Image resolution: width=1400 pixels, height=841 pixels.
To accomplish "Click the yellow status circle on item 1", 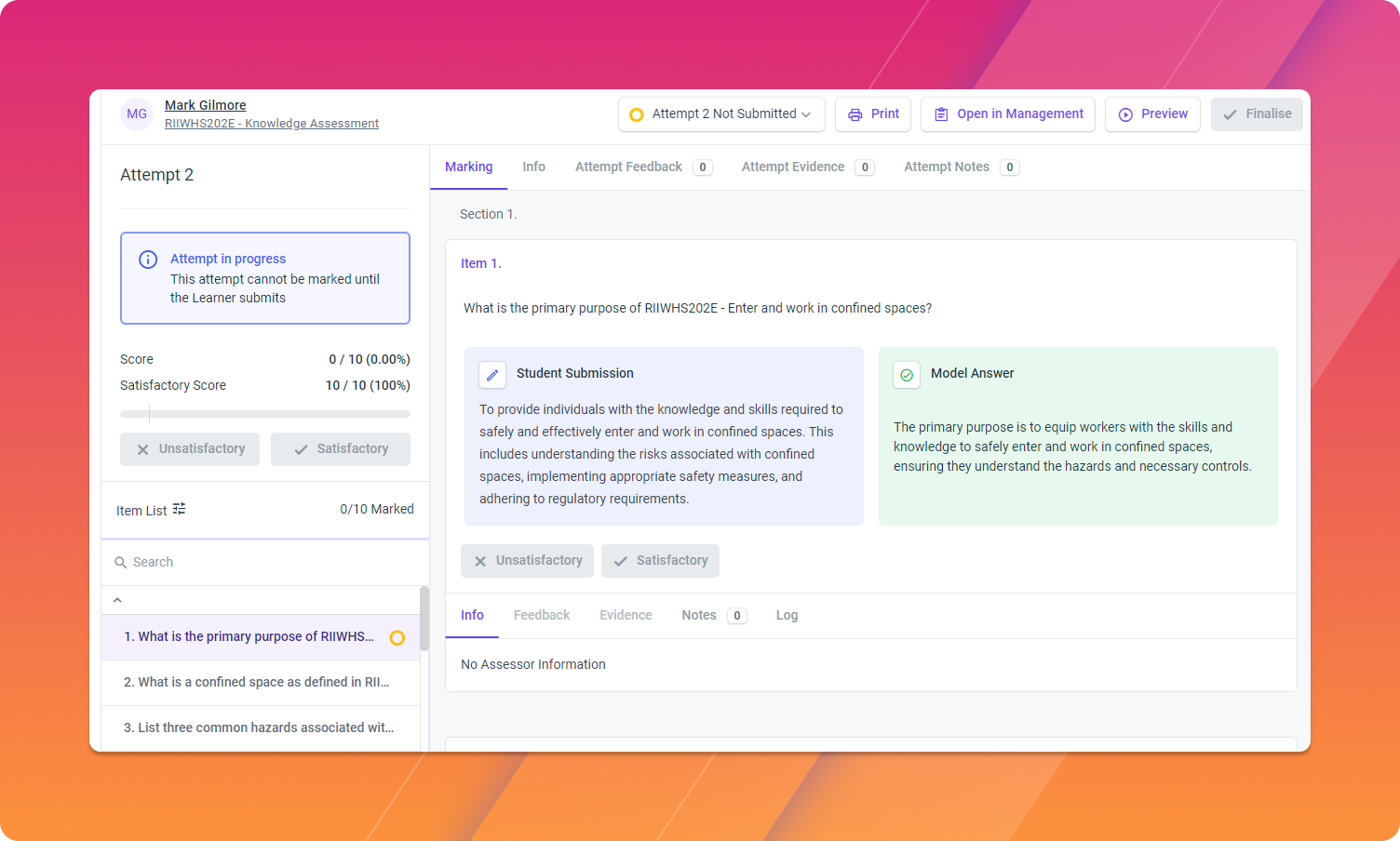I will [397, 638].
